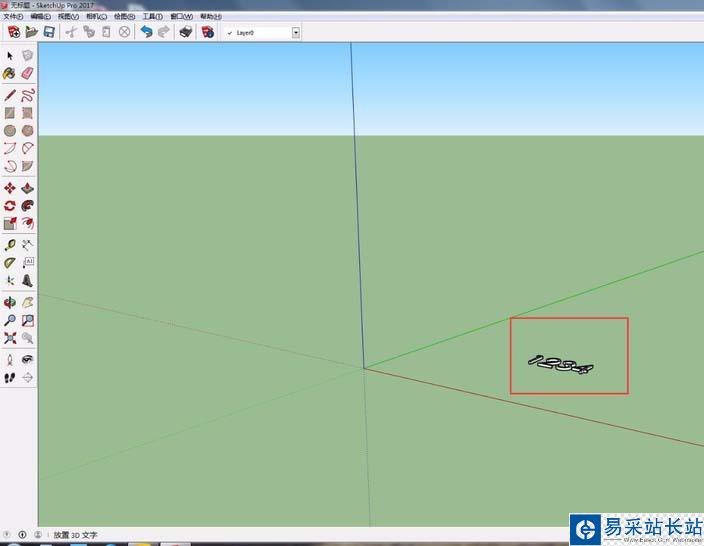
Task: Click the Erase circled-X icon
Action: [x=124, y=32]
